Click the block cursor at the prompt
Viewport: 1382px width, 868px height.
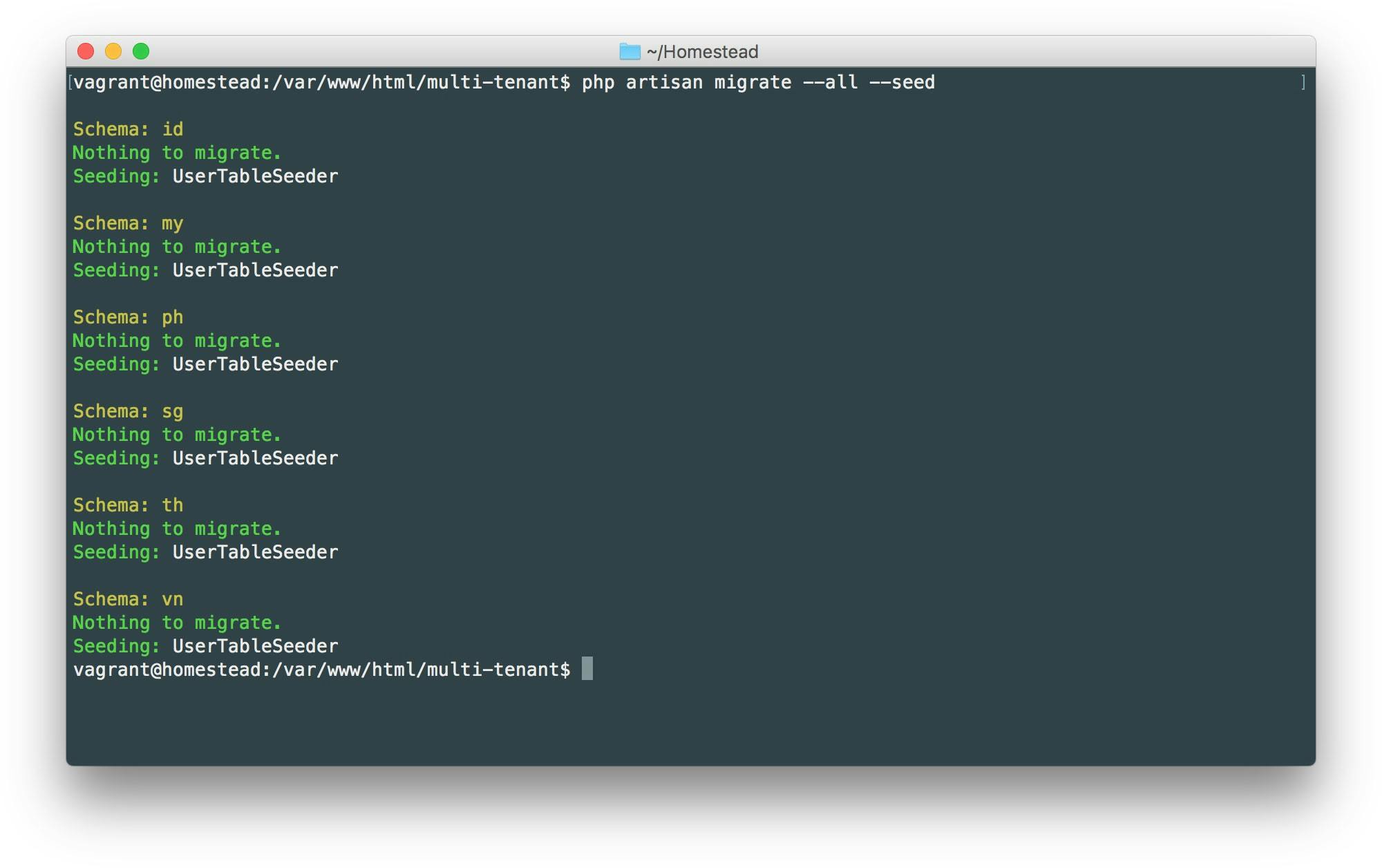click(x=587, y=668)
